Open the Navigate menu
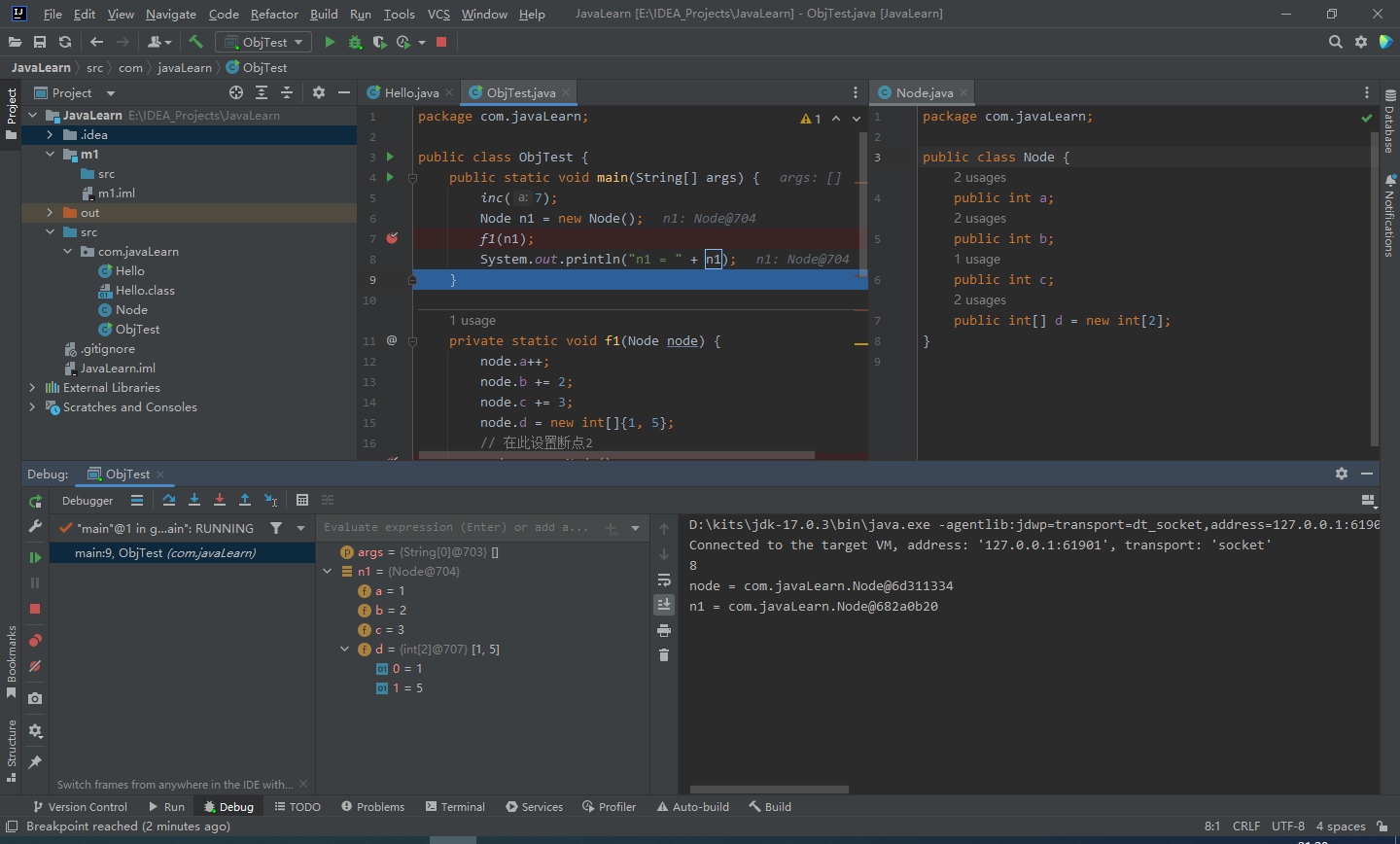The height and width of the screenshot is (844, 1400). click(171, 14)
